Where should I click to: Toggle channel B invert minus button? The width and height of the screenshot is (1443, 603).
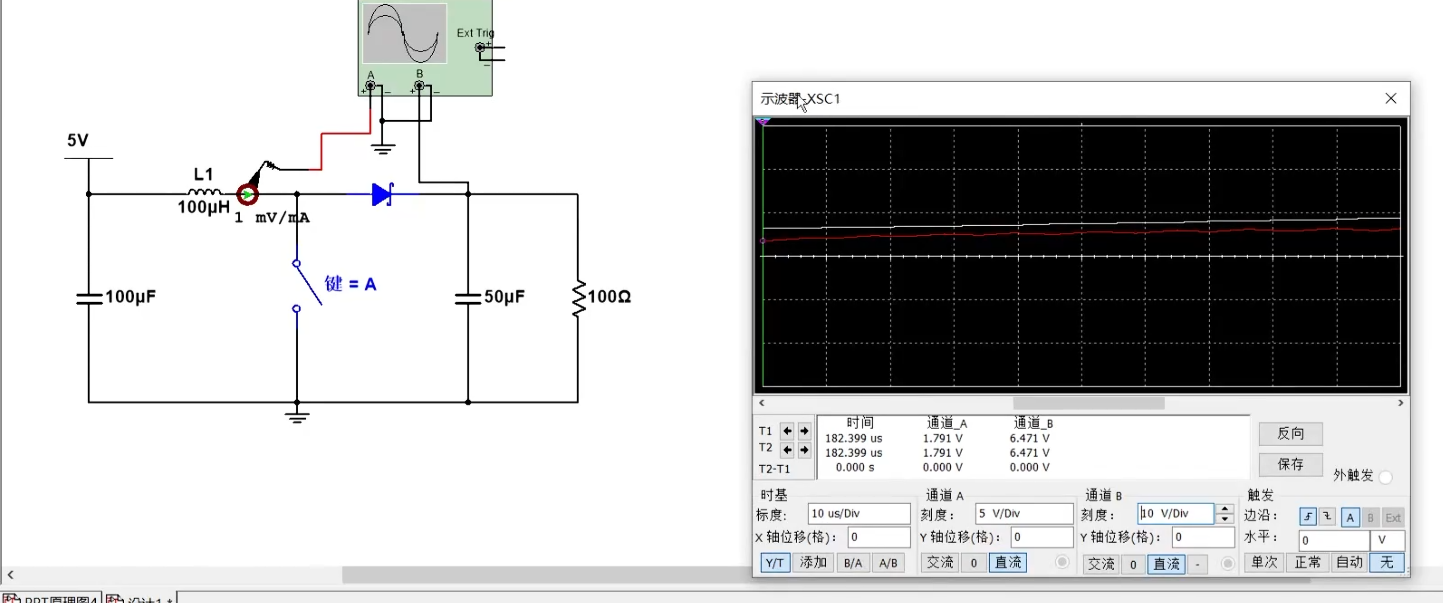1199,564
